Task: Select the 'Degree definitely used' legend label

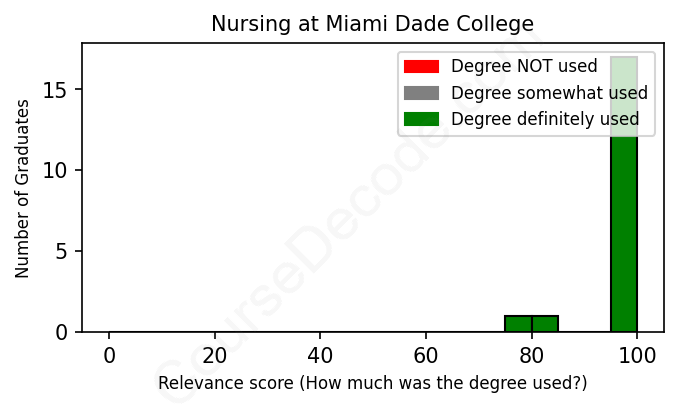Action: pyautogui.click(x=545, y=120)
